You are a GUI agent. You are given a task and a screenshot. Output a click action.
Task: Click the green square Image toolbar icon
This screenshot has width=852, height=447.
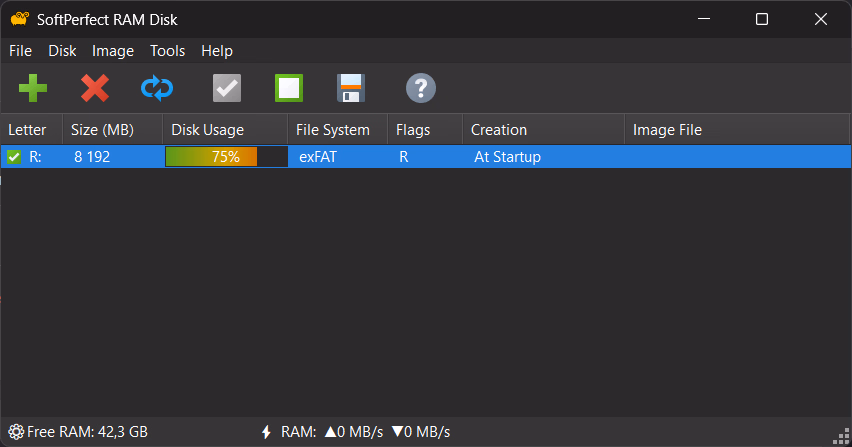click(289, 88)
